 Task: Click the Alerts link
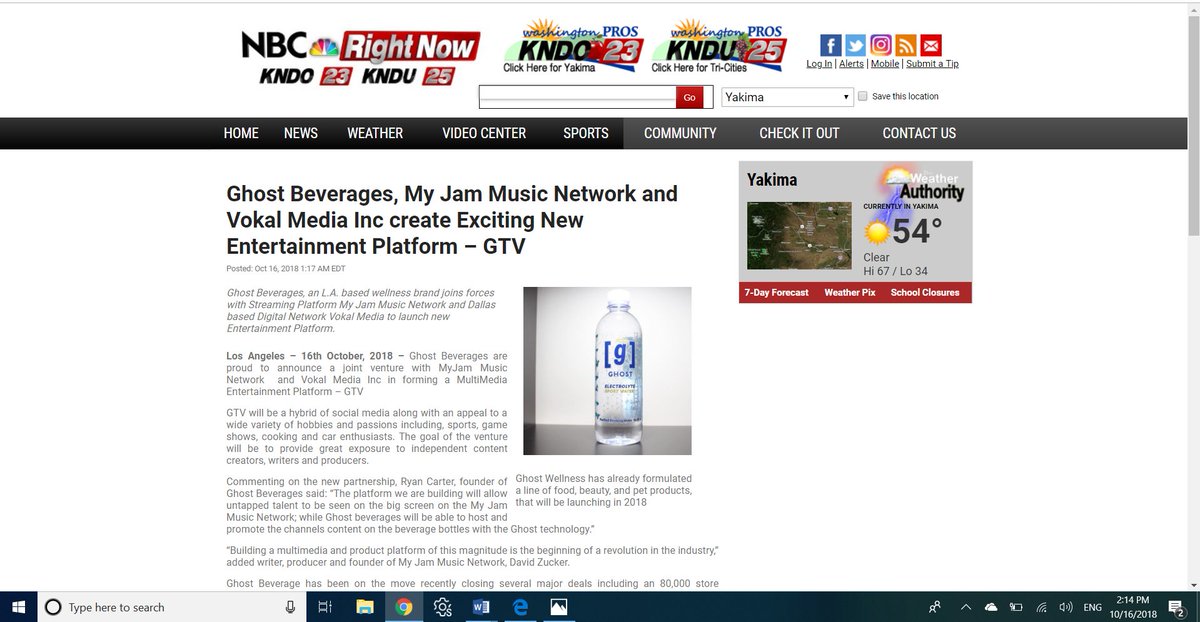point(851,64)
